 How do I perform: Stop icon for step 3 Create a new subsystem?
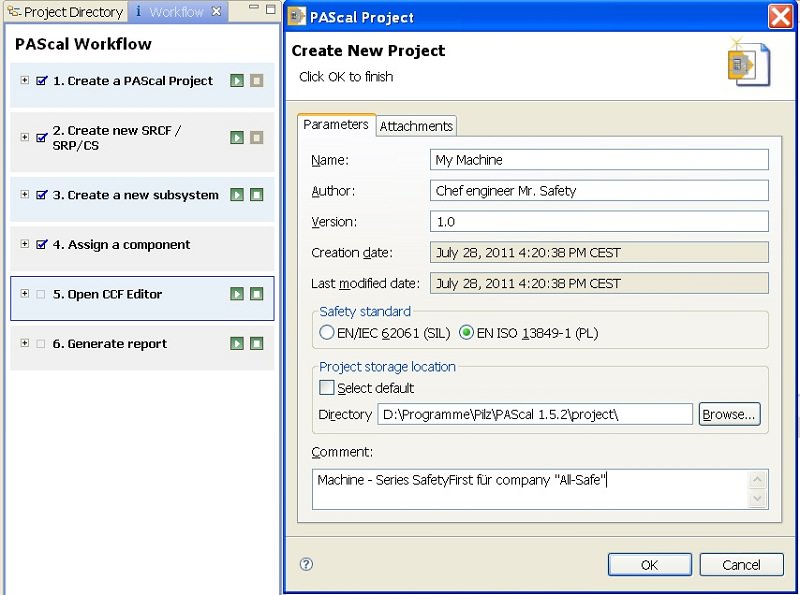[257, 194]
